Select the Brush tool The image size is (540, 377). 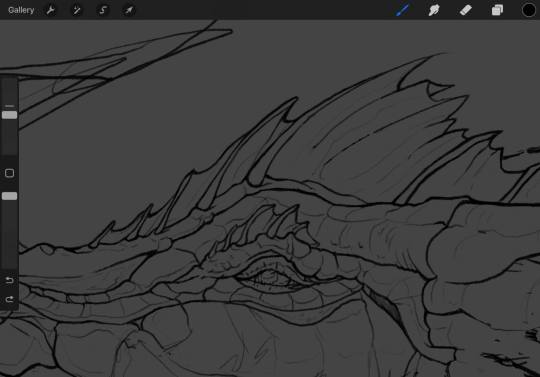pyautogui.click(x=402, y=10)
